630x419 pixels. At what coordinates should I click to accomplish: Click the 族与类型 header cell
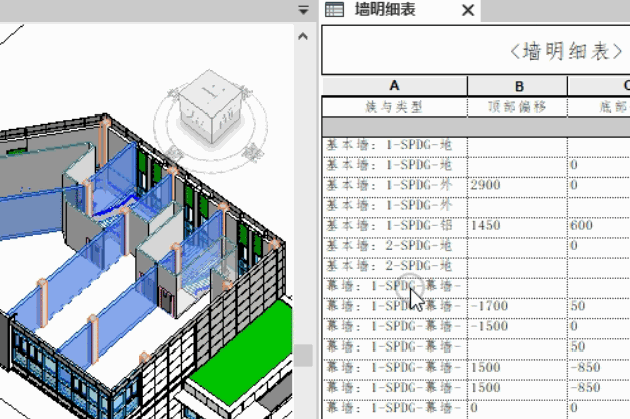click(394, 106)
